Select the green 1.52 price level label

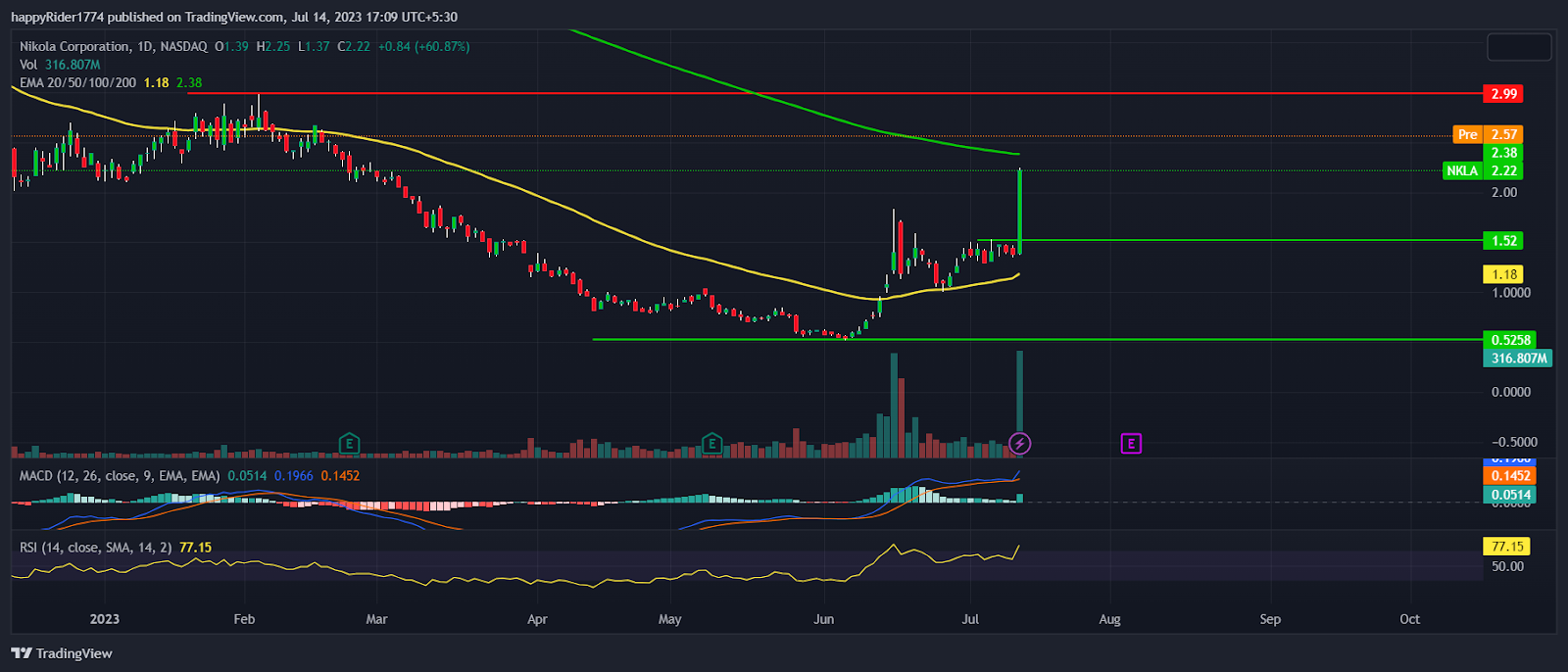coord(1503,241)
